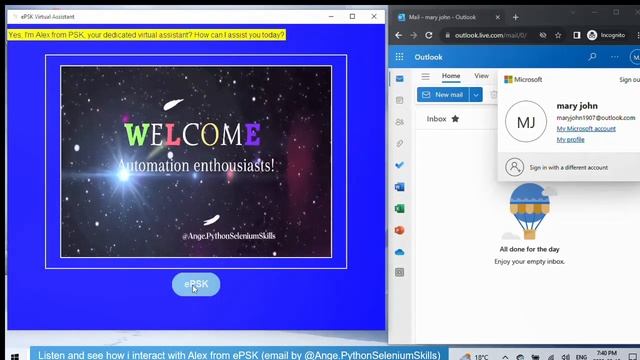Click the Inbox favorite star icon
Image resolution: width=640 pixels, height=360 pixels.
pos(455,119)
